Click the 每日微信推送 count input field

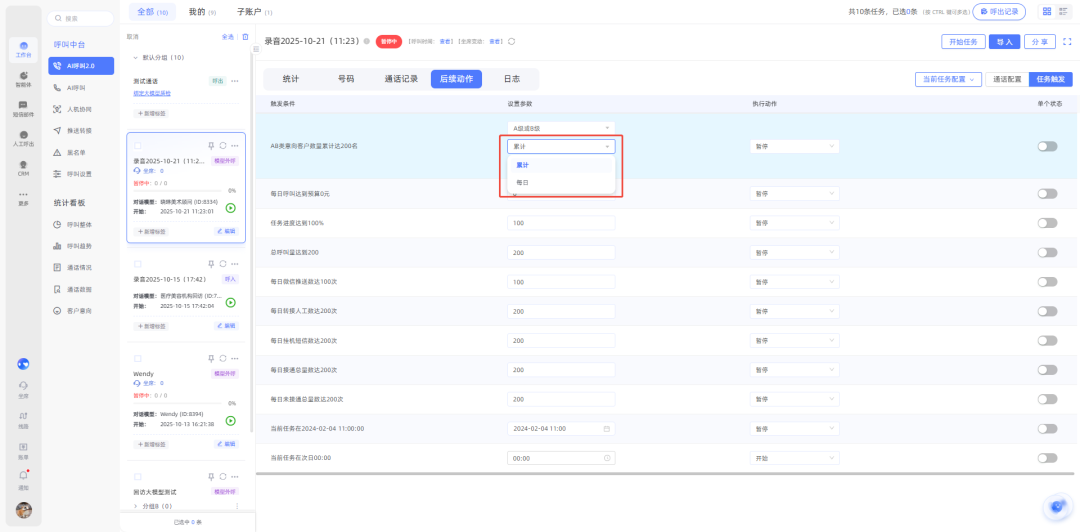coord(561,282)
